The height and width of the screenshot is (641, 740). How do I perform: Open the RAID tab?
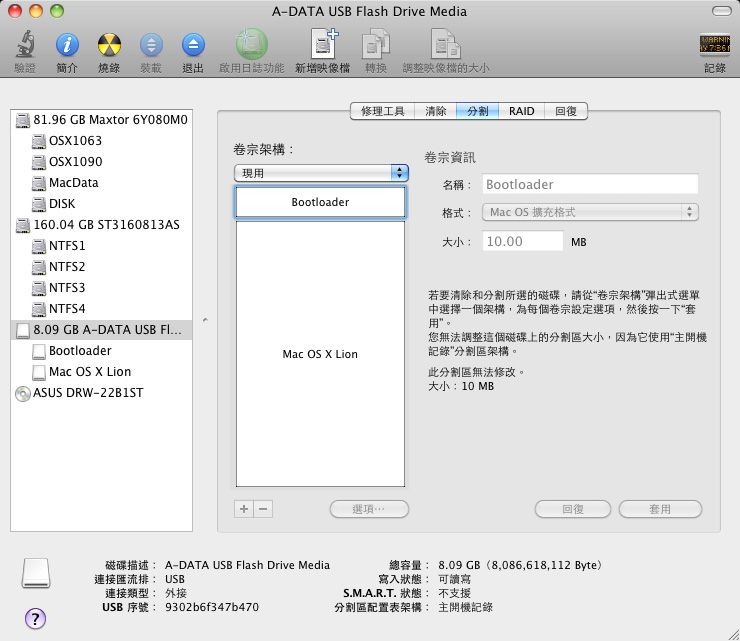(x=521, y=111)
